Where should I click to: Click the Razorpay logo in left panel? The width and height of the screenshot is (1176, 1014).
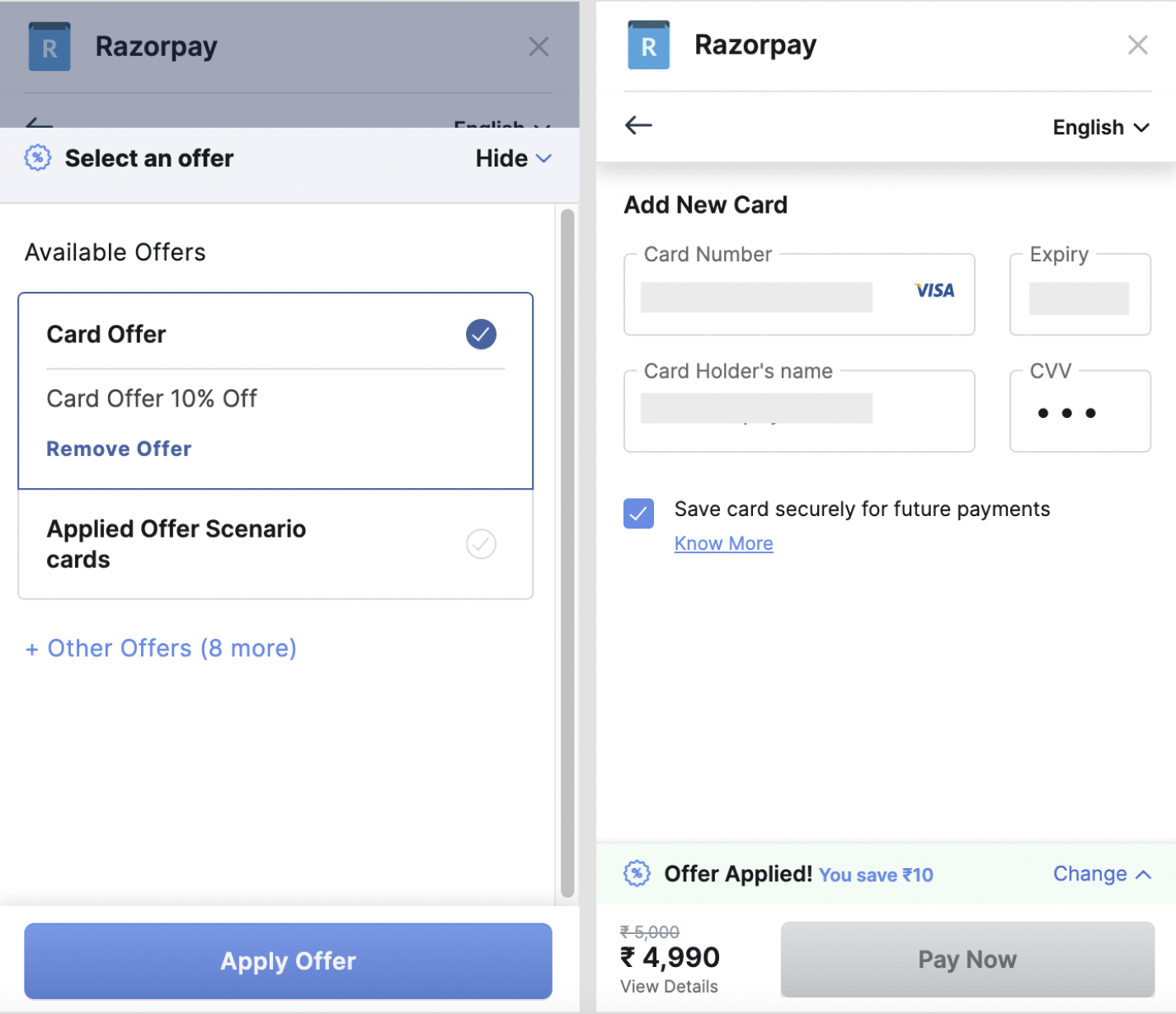[49, 47]
